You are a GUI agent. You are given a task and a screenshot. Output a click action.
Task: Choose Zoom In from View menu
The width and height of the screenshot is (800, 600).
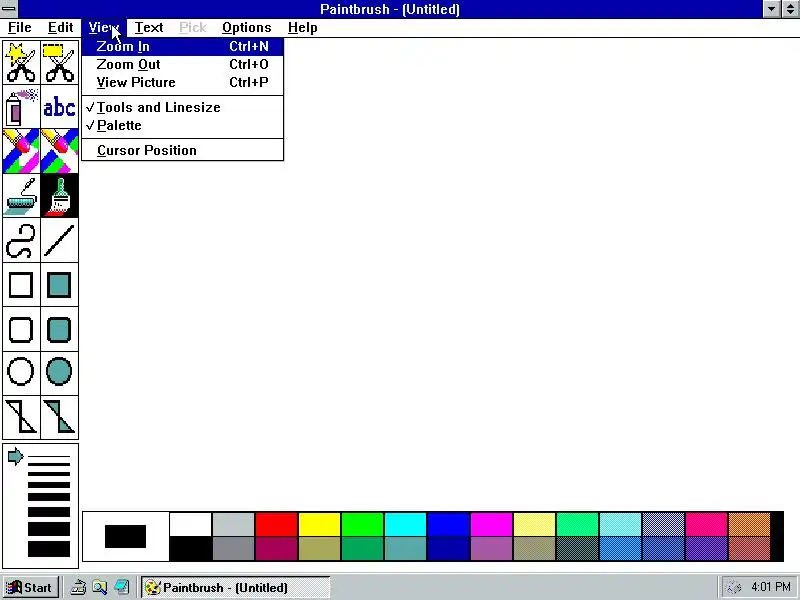(x=183, y=46)
